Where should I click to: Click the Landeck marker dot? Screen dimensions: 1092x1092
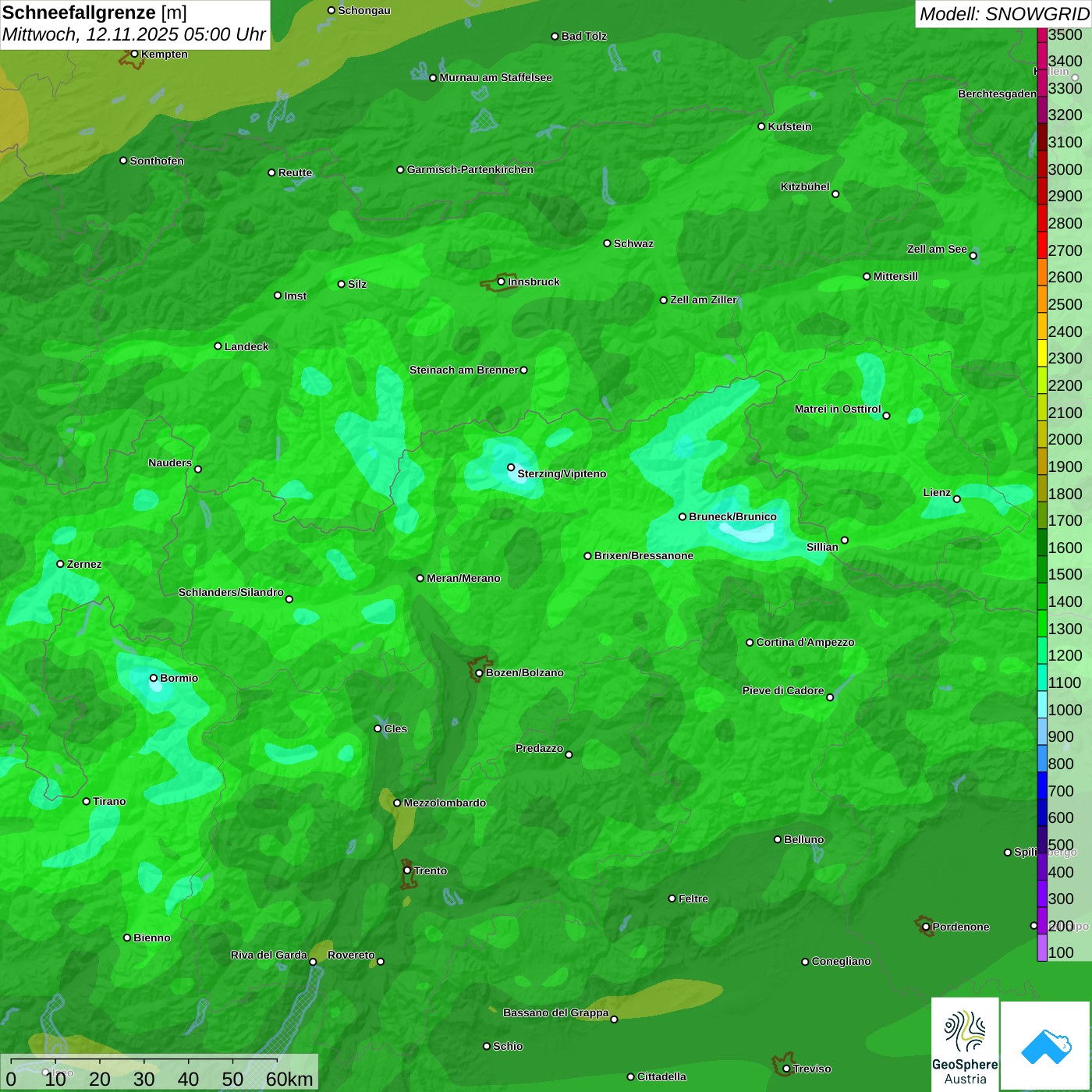click(x=218, y=346)
